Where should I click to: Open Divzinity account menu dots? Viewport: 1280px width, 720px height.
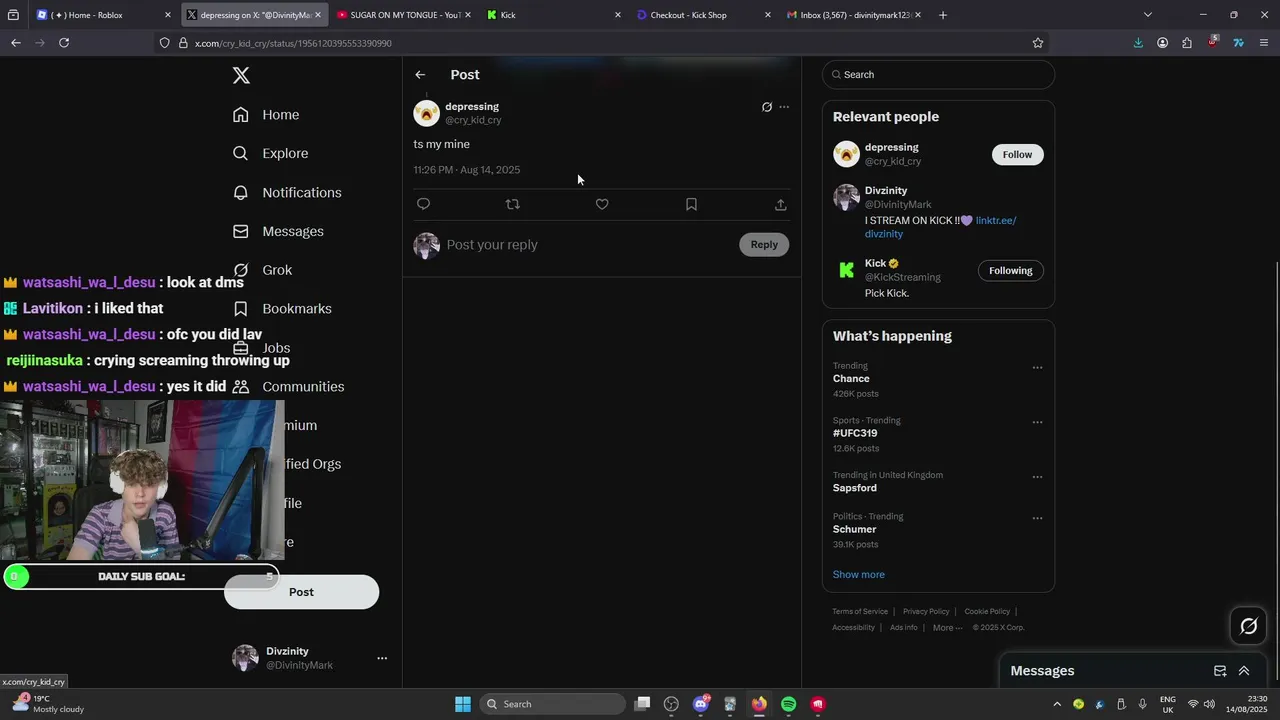[x=382, y=658]
